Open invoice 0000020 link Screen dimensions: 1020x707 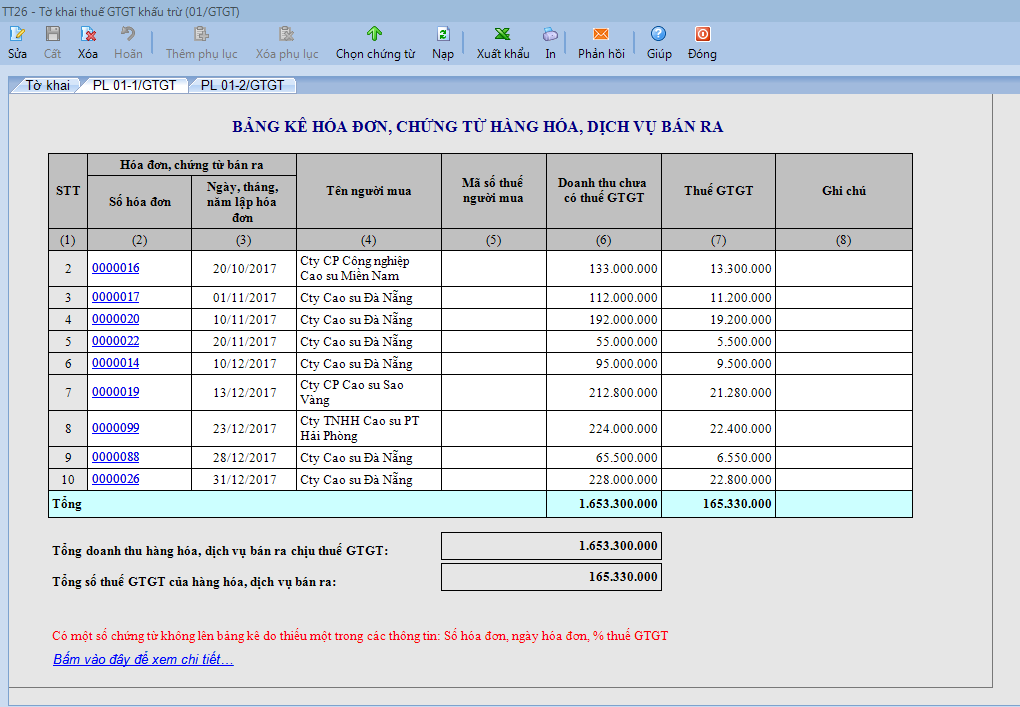116,319
